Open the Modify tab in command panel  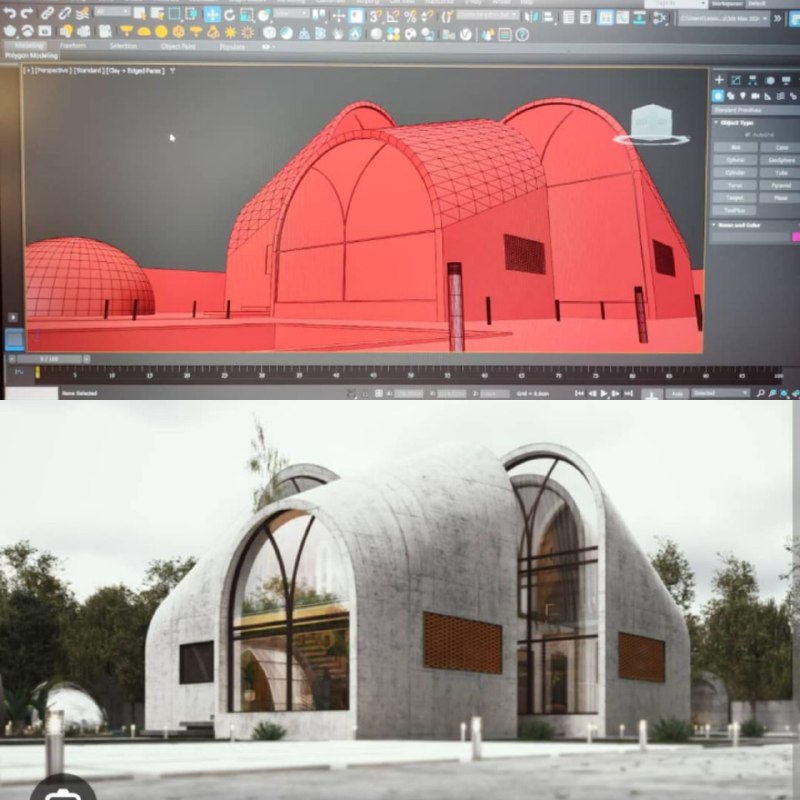(736, 80)
